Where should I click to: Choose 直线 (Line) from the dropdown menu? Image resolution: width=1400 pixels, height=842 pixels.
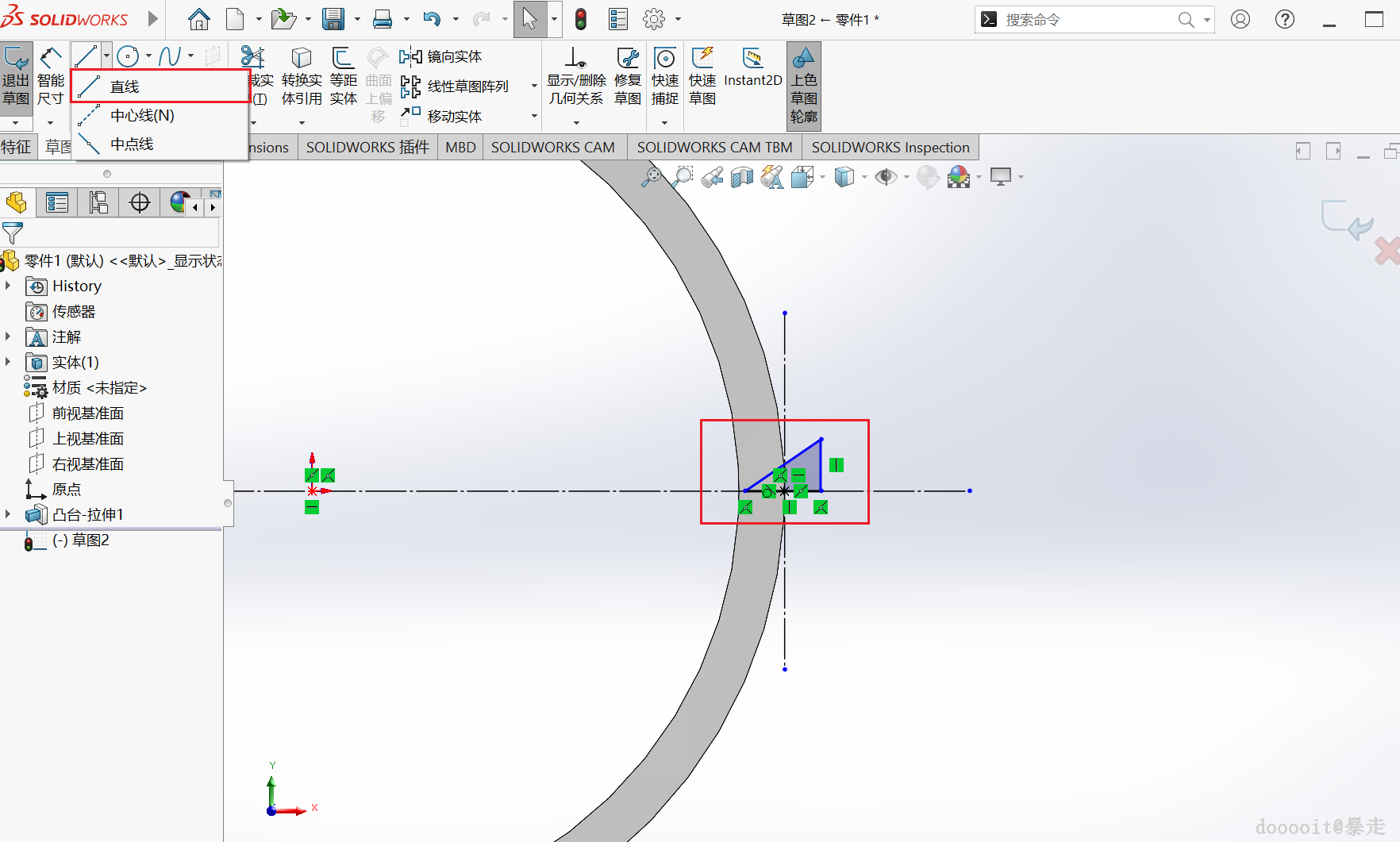(160, 87)
